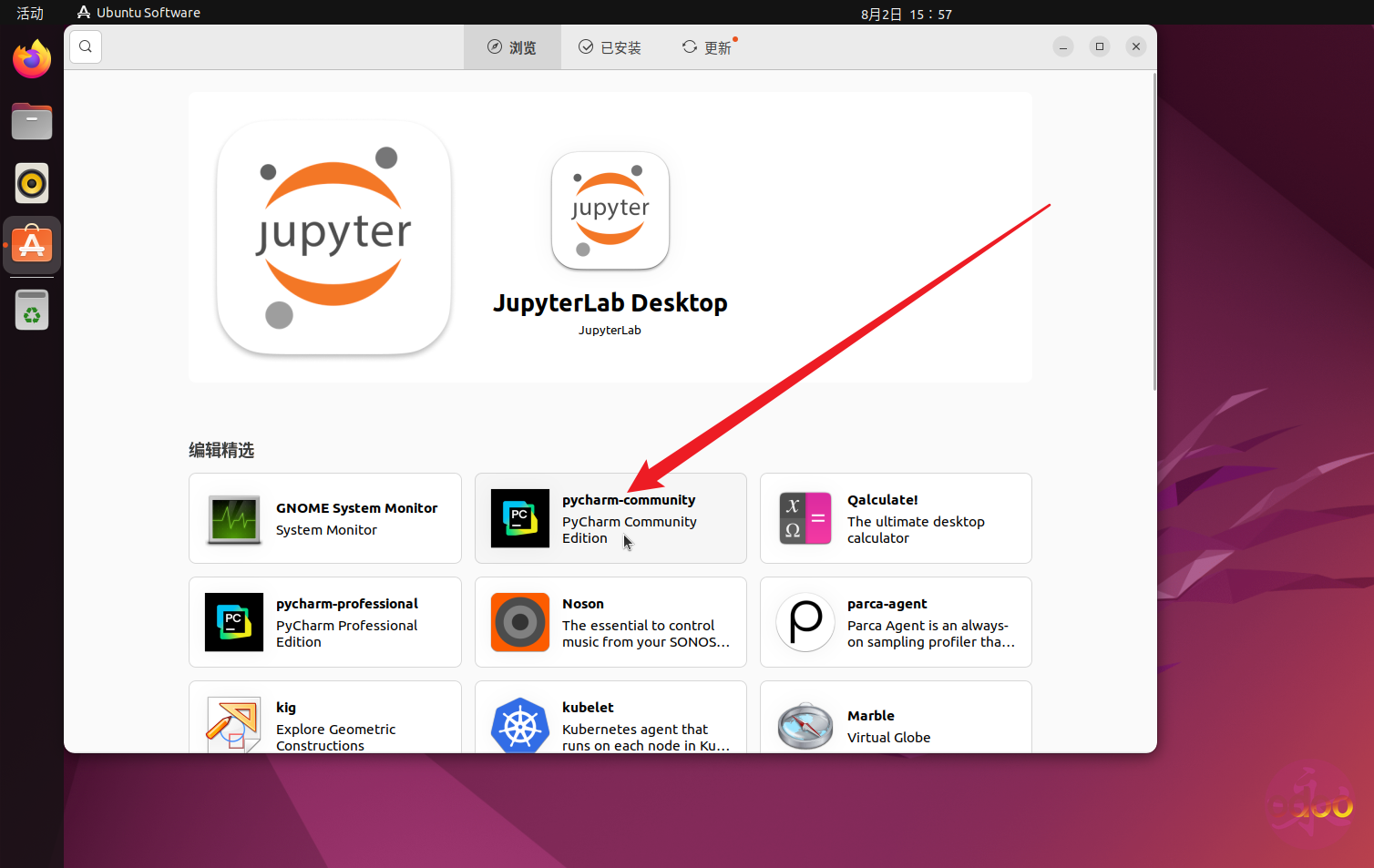Click the 编辑精选 section heading
Image resolution: width=1374 pixels, height=868 pixels.
(x=221, y=450)
